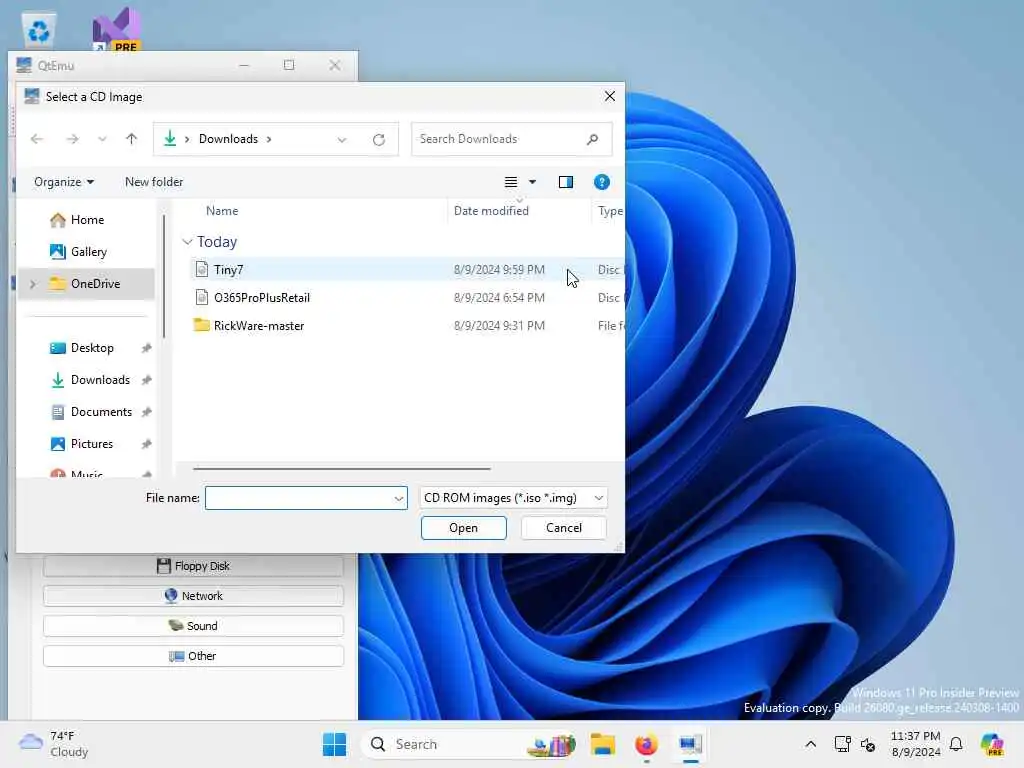The width and height of the screenshot is (1024, 768).
Task: Close the Select a CD Image dialog
Action: pos(610,97)
